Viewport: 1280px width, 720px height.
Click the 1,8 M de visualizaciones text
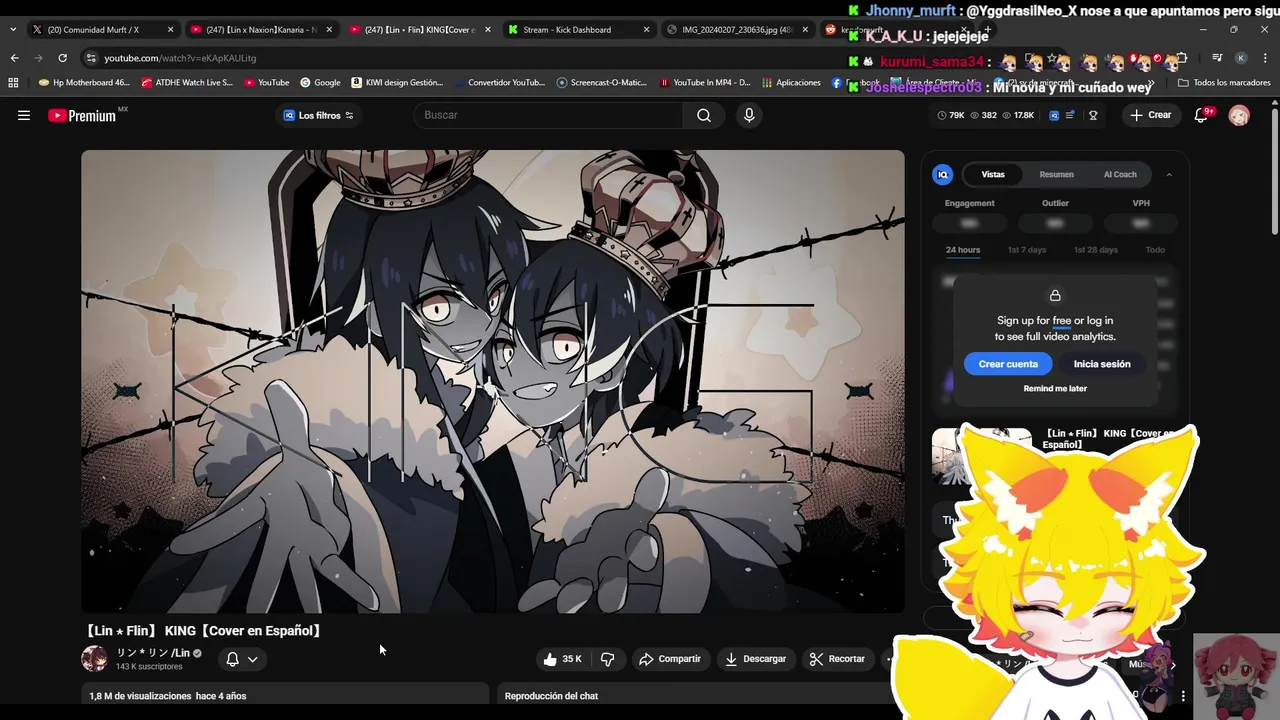(140, 696)
